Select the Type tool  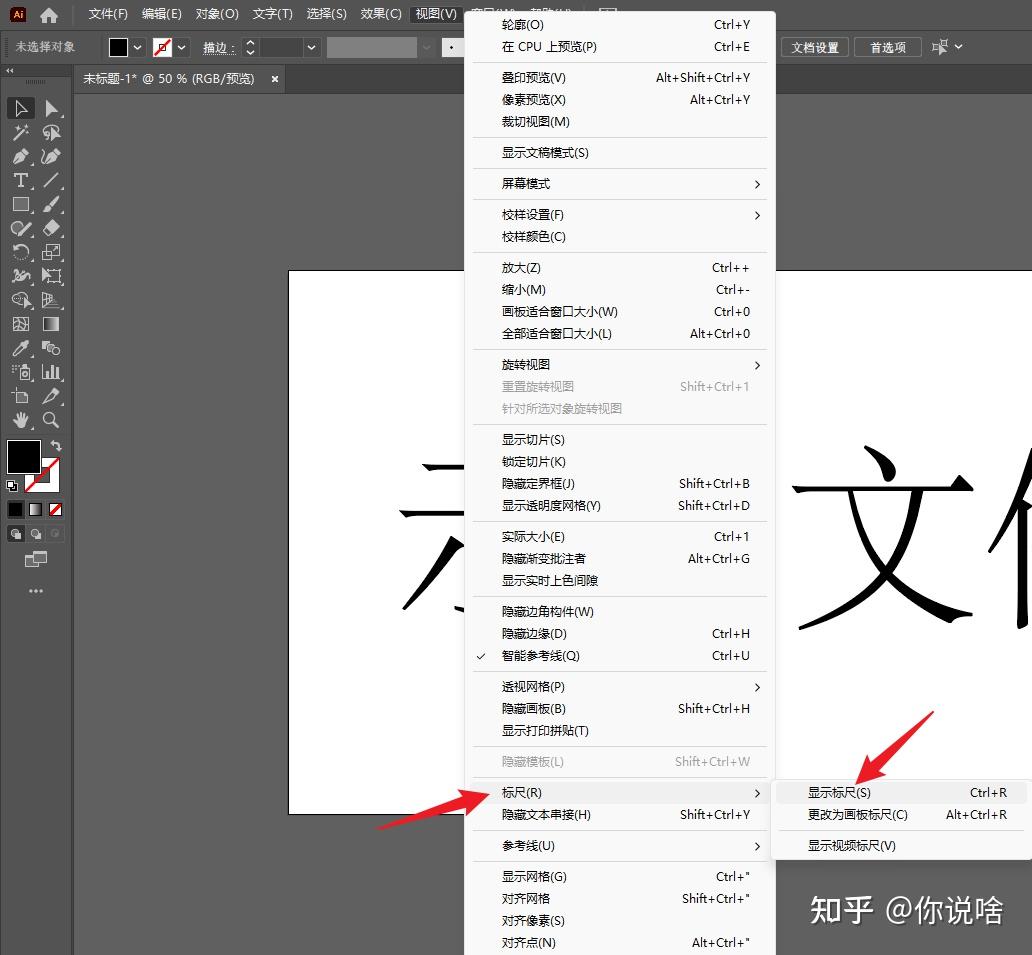pos(20,180)
